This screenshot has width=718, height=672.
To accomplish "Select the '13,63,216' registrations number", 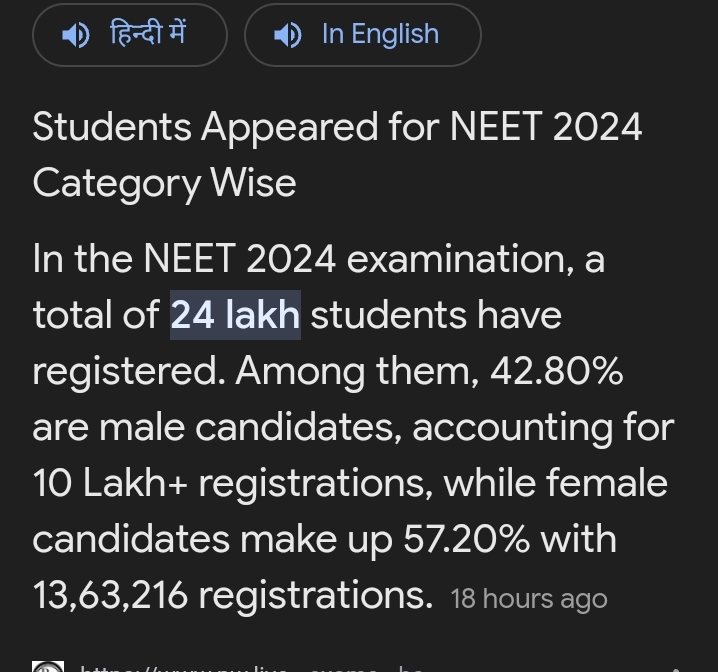I will point(110,595).
